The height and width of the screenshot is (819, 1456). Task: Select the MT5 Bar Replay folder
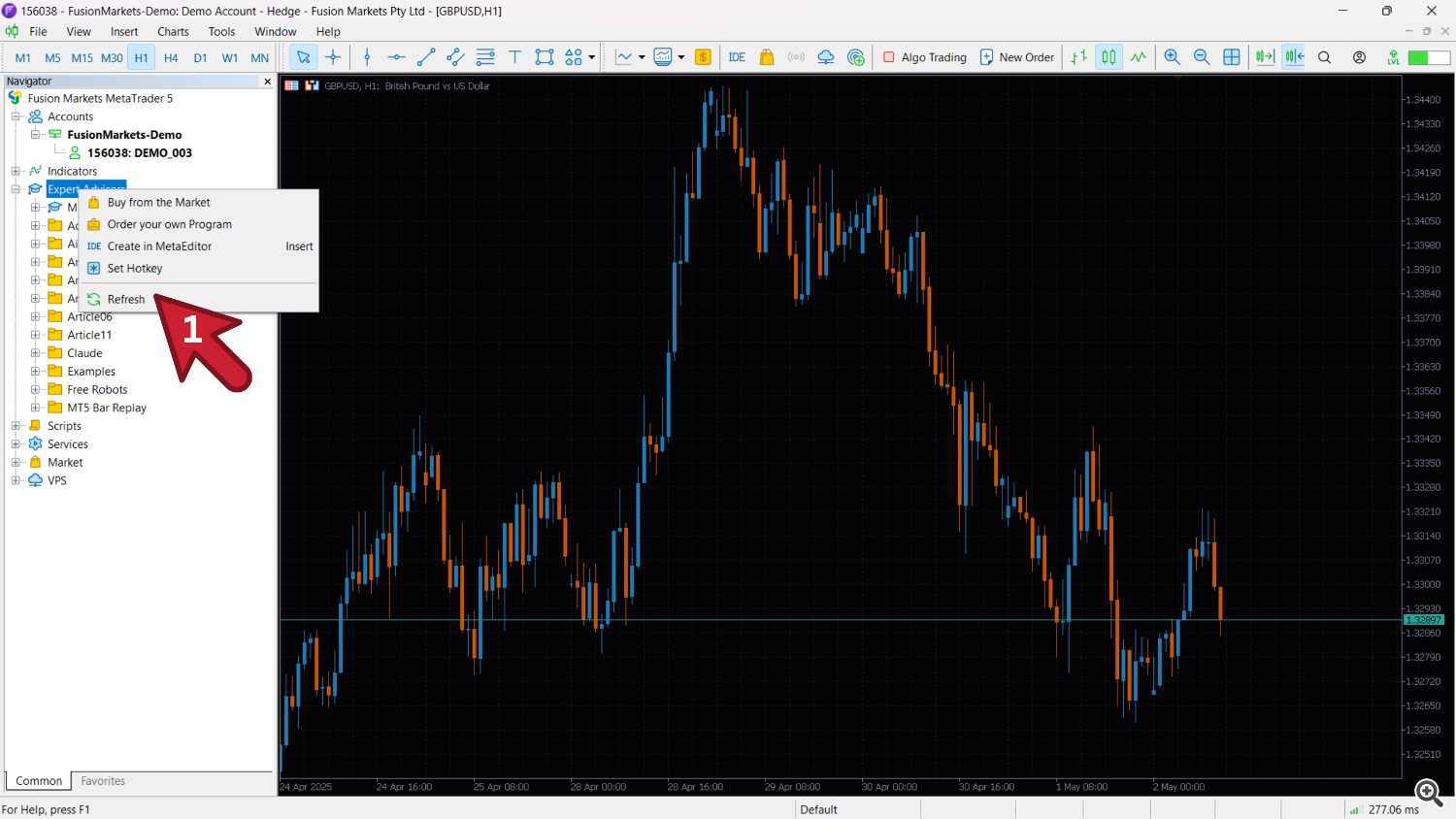pos(107,409)
